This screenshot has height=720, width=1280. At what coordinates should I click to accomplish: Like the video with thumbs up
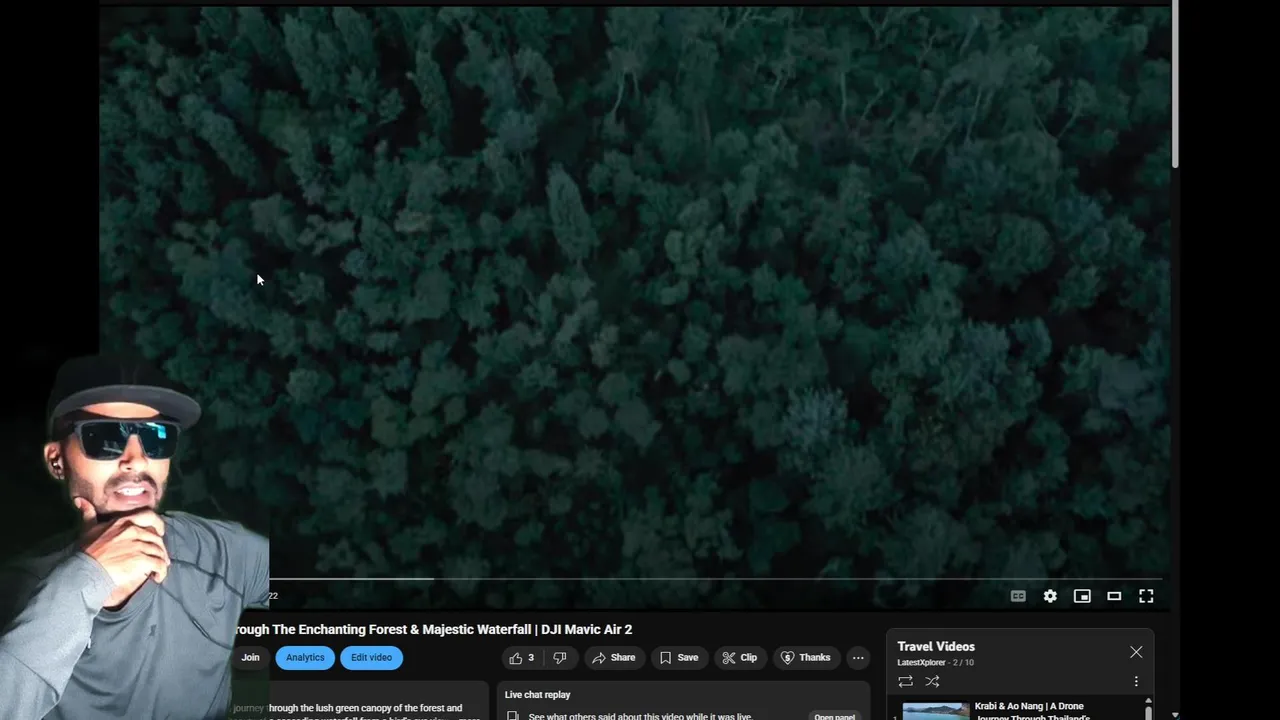coord(522,658)
